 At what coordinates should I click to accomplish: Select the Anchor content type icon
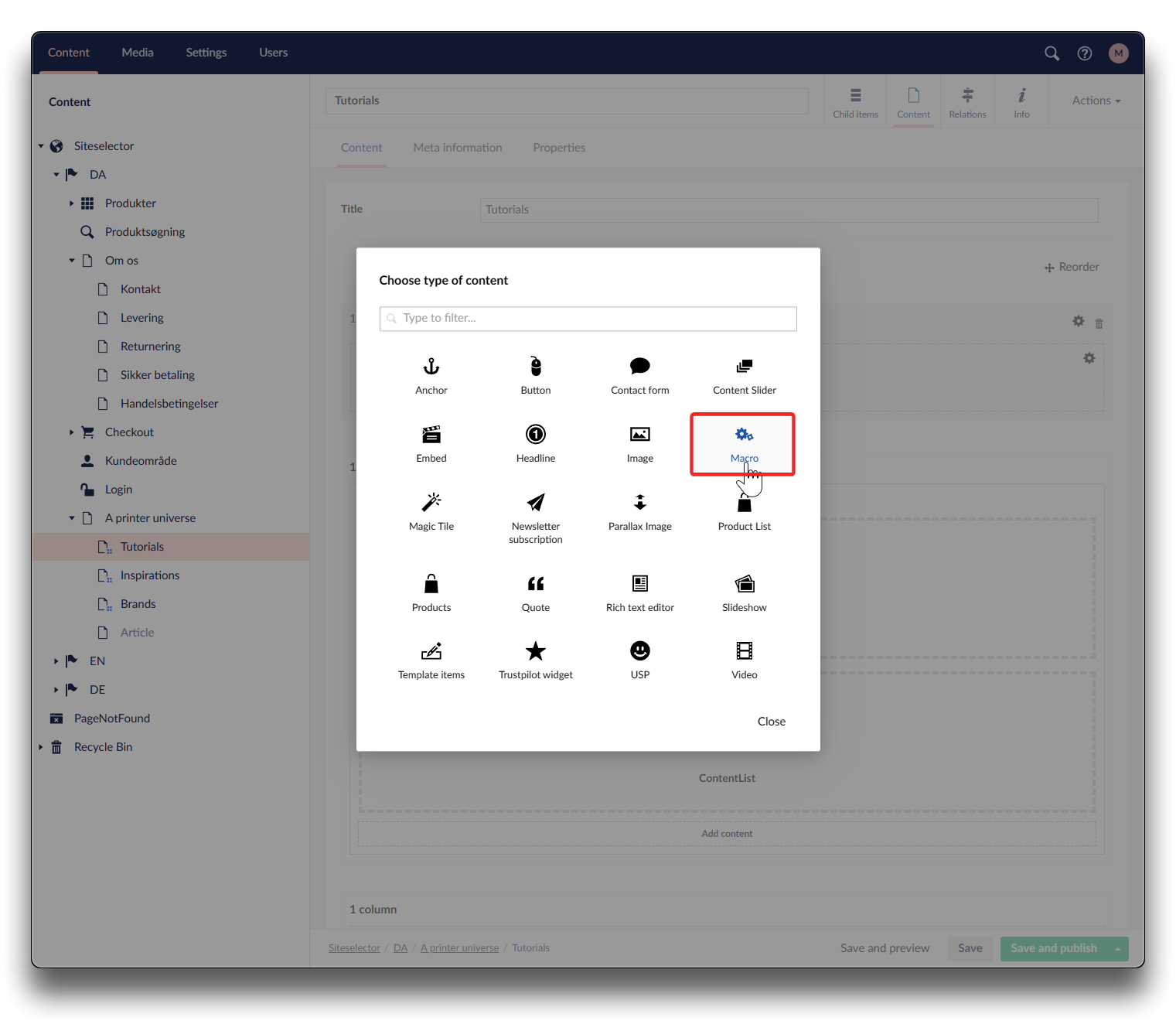click(431, 367)
